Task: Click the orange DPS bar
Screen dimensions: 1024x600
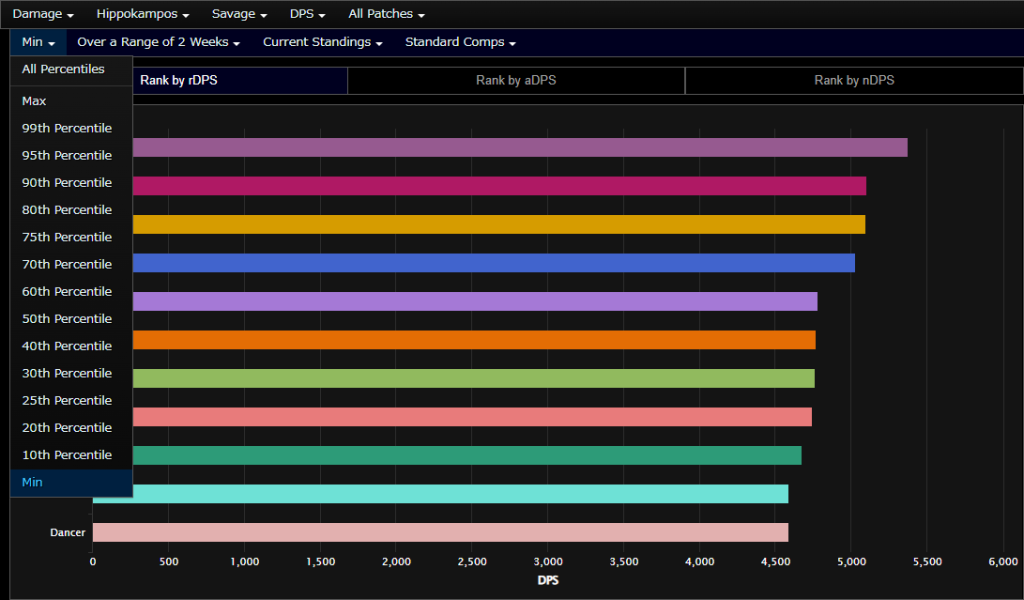Action: (474, 340)
